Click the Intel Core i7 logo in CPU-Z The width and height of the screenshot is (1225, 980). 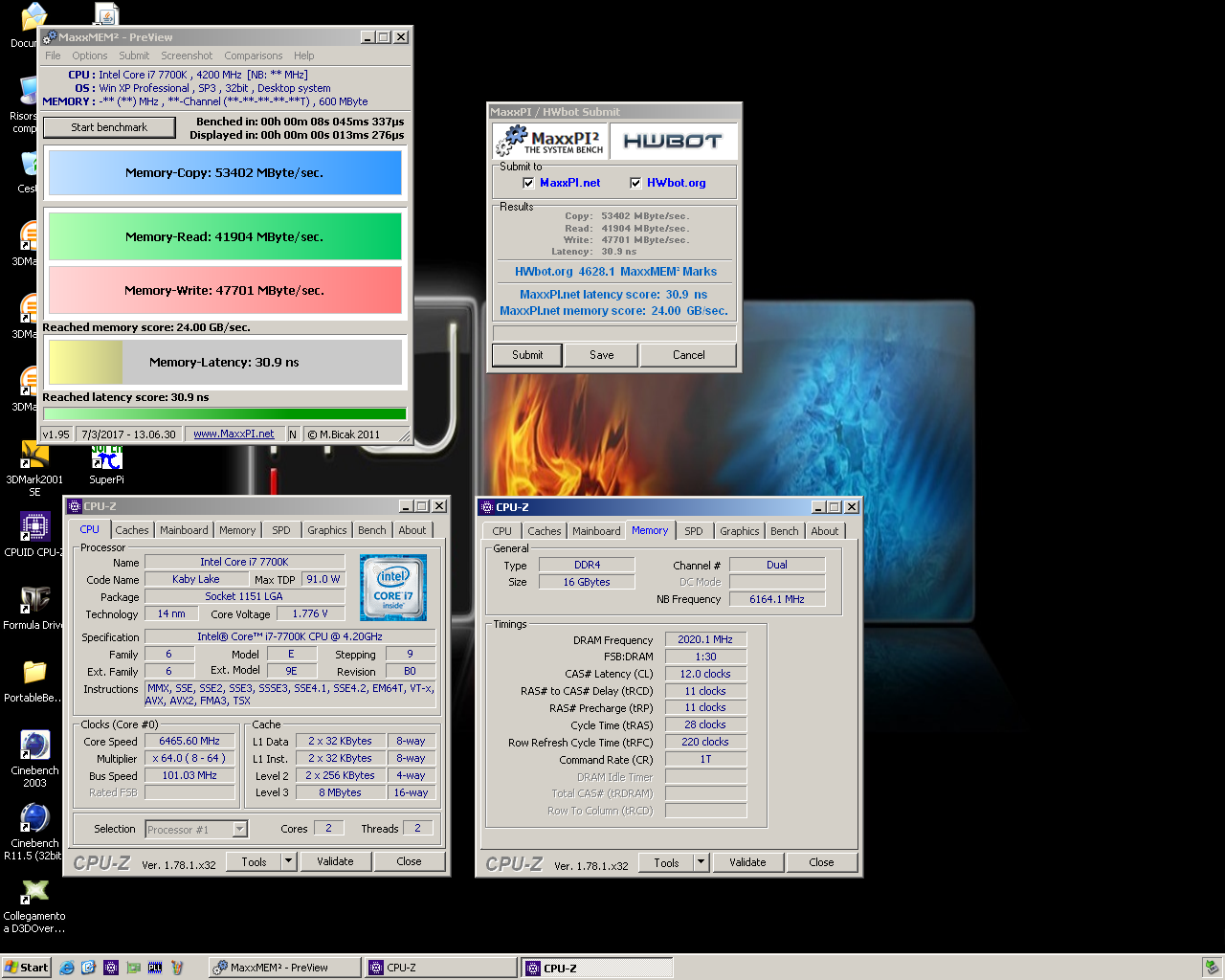coord(393,588)
